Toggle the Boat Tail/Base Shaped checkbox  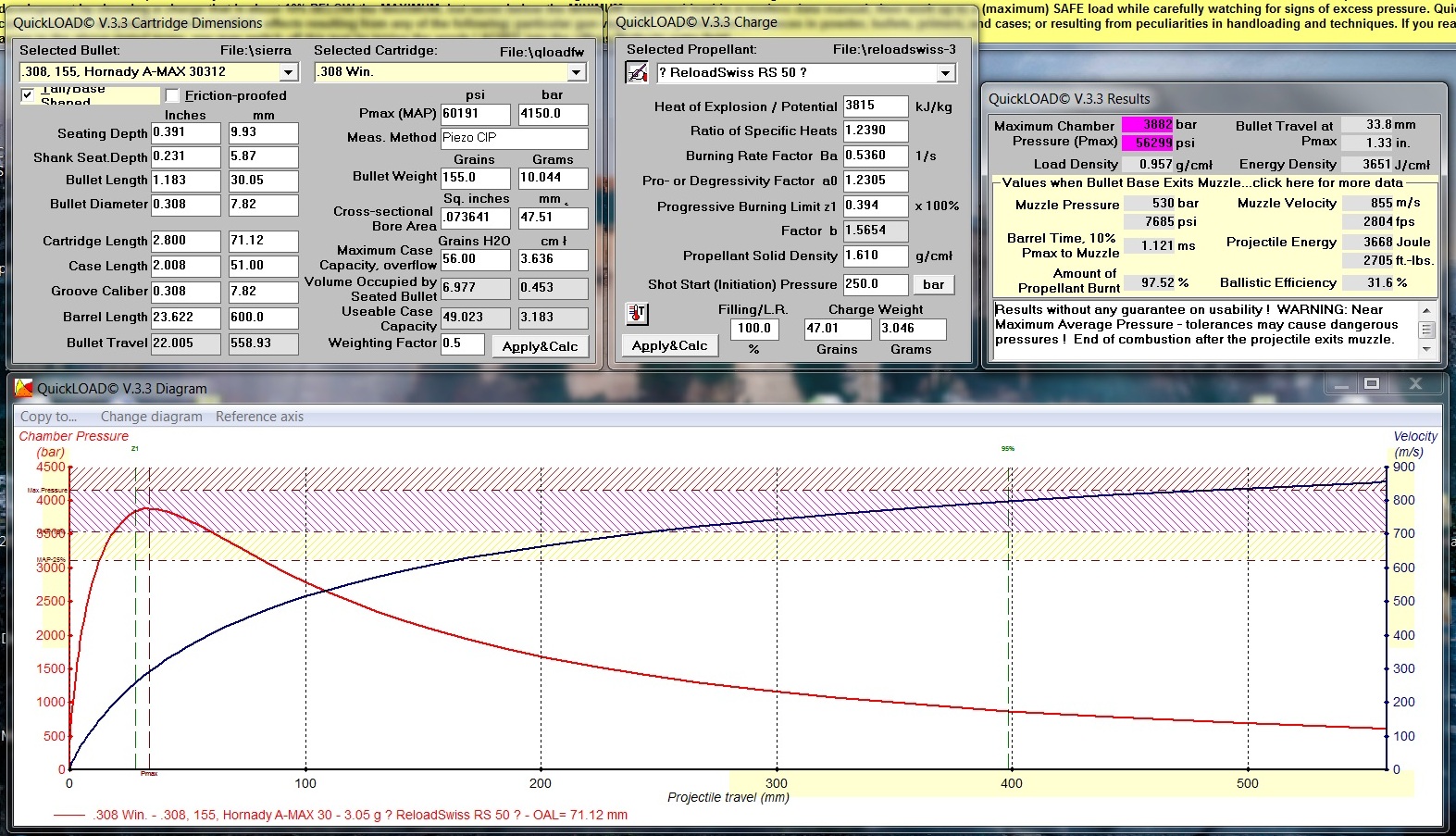tap(28, 95)
